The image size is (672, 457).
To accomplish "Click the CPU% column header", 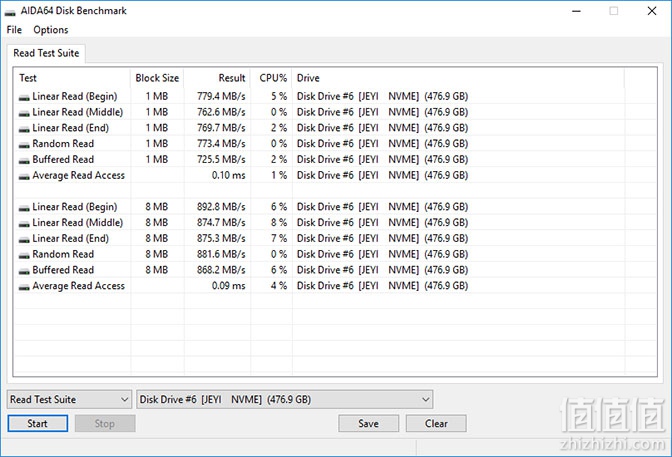I will (x=272, y=78).
